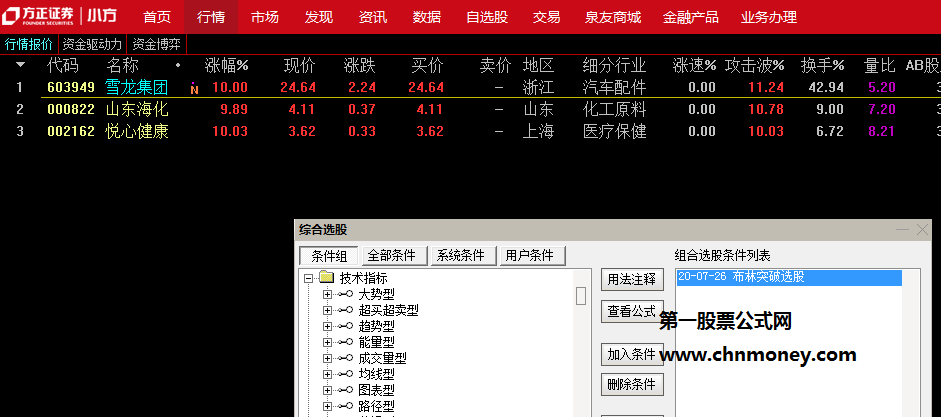The image size is (941, 417).
Task: Click the 化工原料 industry cell
Action: pyautogui.click(x=614, y=109)
